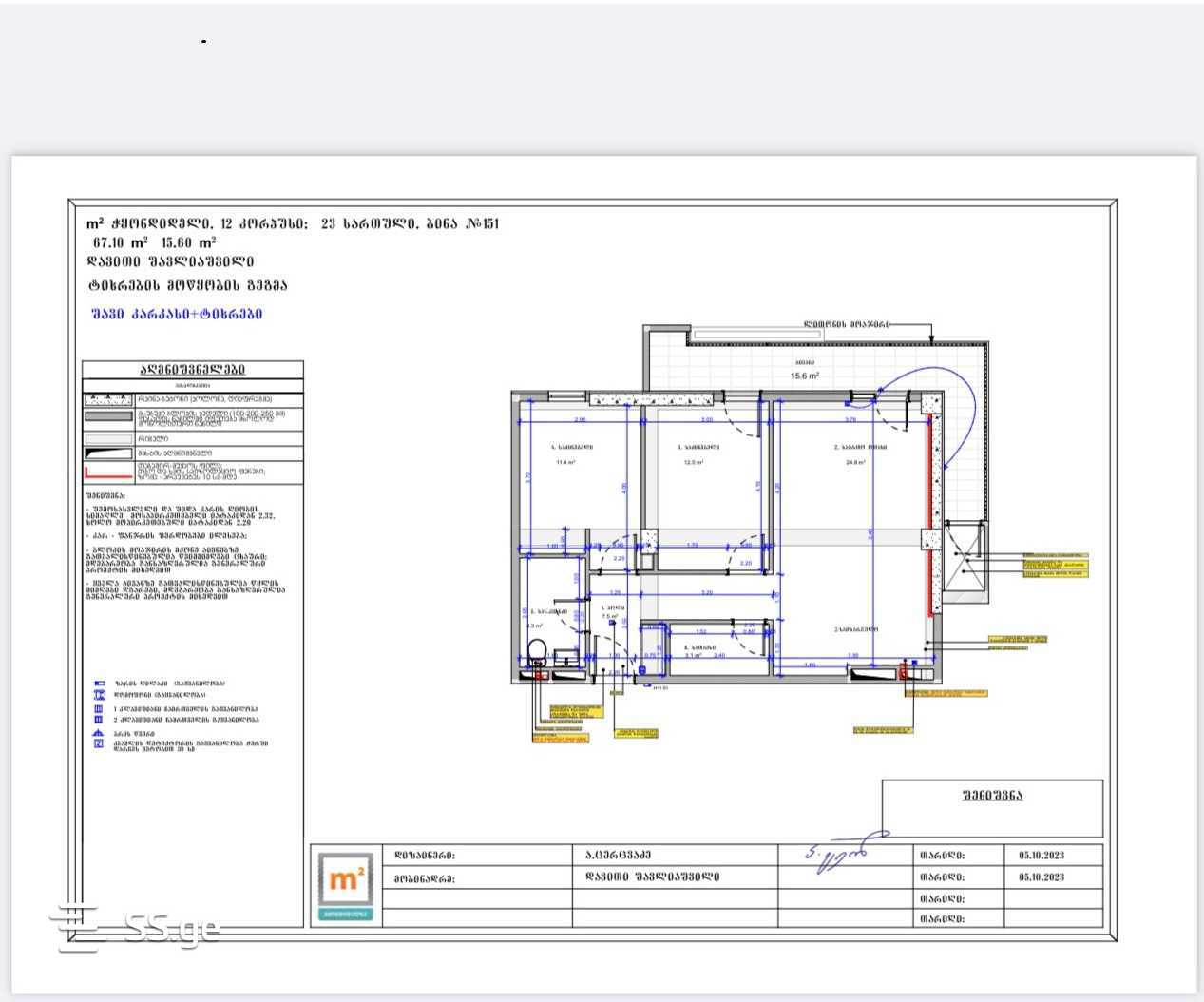Viewport: 1204px width, 1002px height.
Task: Click the underlined legend table heading
Action: tap(193, 370)
